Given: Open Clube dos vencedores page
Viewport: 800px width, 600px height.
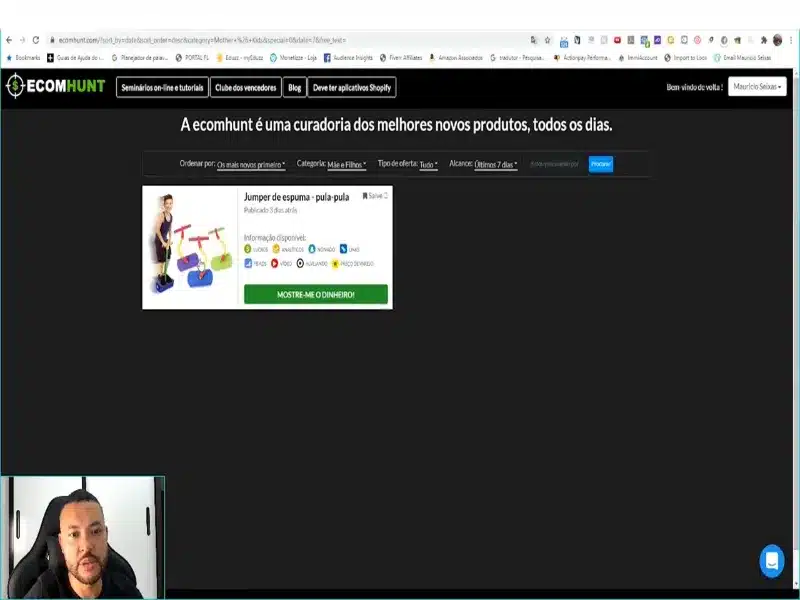Looking at the screenshot, I should pyautogui.click(x=245, y=87).
